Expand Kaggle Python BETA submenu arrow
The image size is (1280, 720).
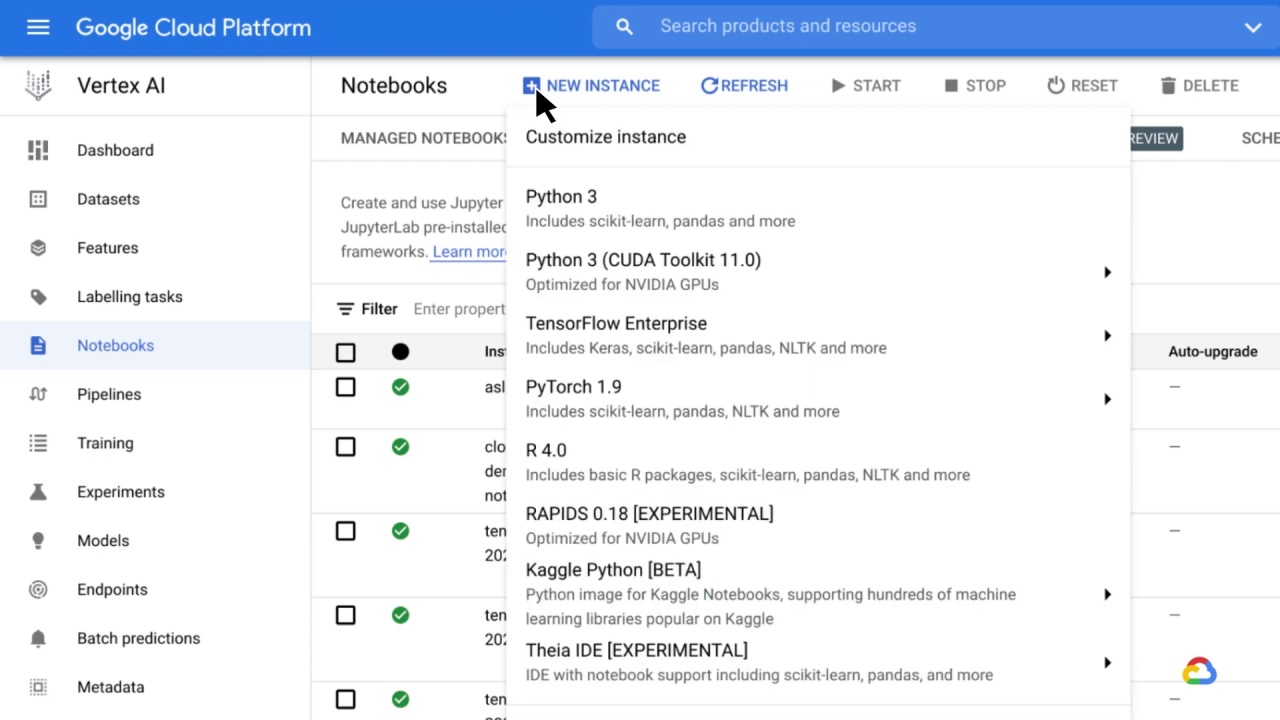(1107, 594)
